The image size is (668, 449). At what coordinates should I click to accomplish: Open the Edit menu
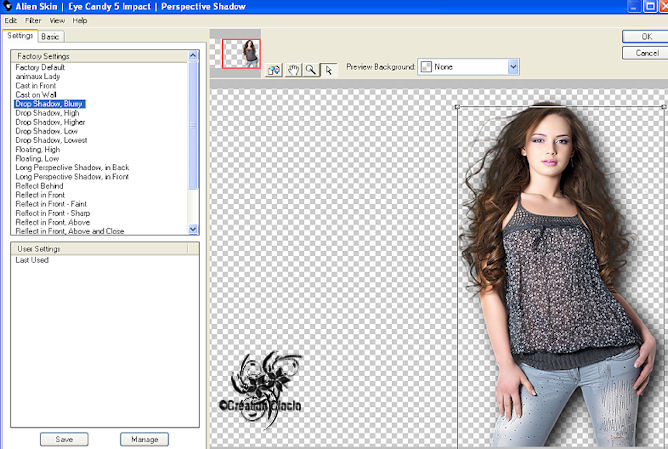point(11,20)
